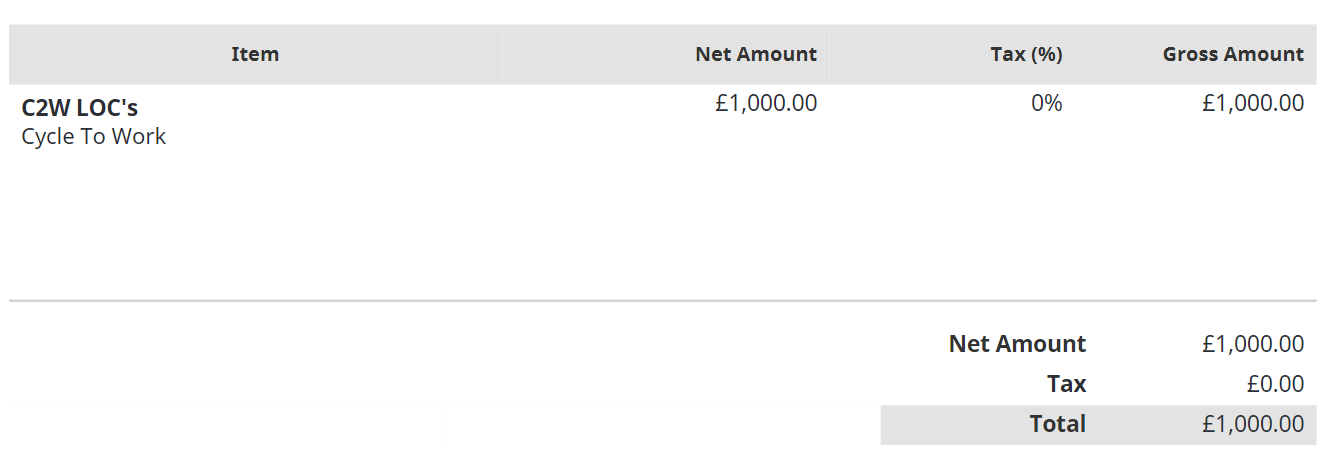
Task: Click the Total label in shaded row
Action: (1058, 424)
